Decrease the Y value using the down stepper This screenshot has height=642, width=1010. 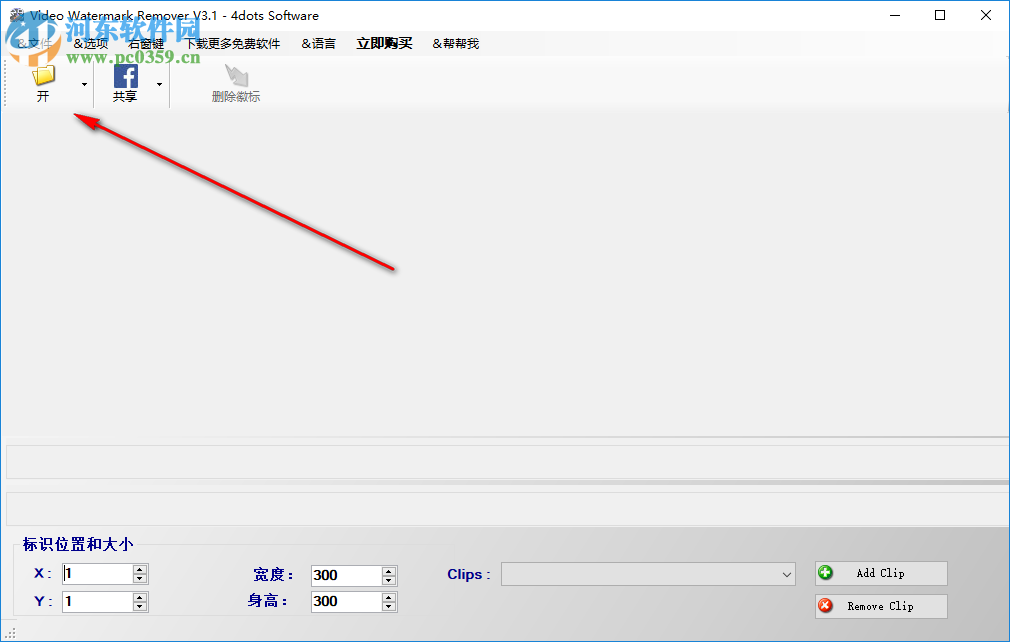140,605
